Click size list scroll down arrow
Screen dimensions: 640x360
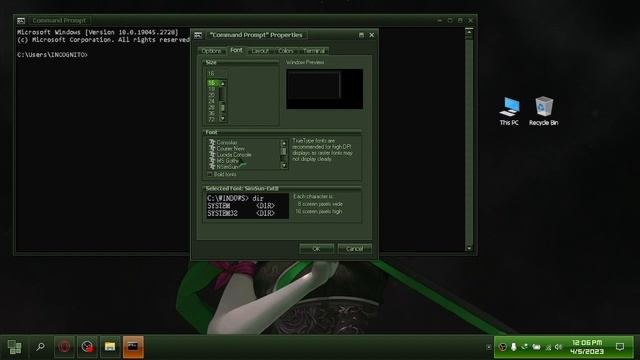point(222,119)
